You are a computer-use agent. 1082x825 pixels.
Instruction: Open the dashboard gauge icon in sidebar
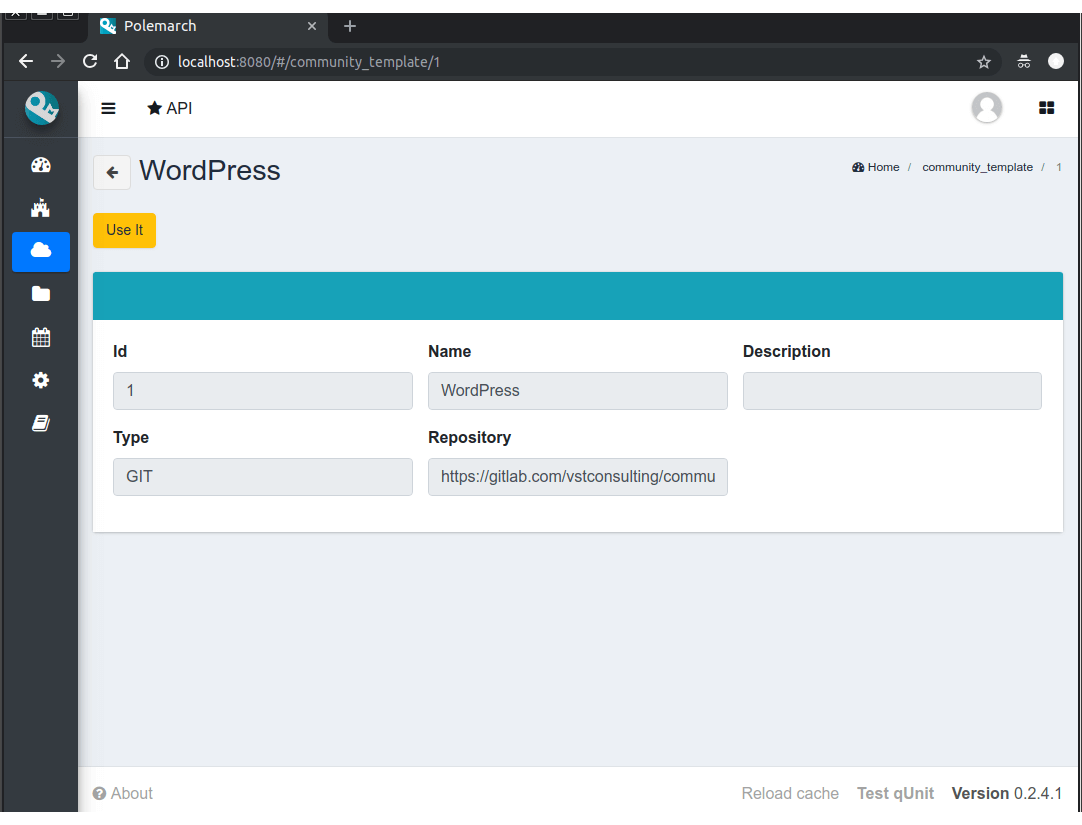tap(41, 165)
